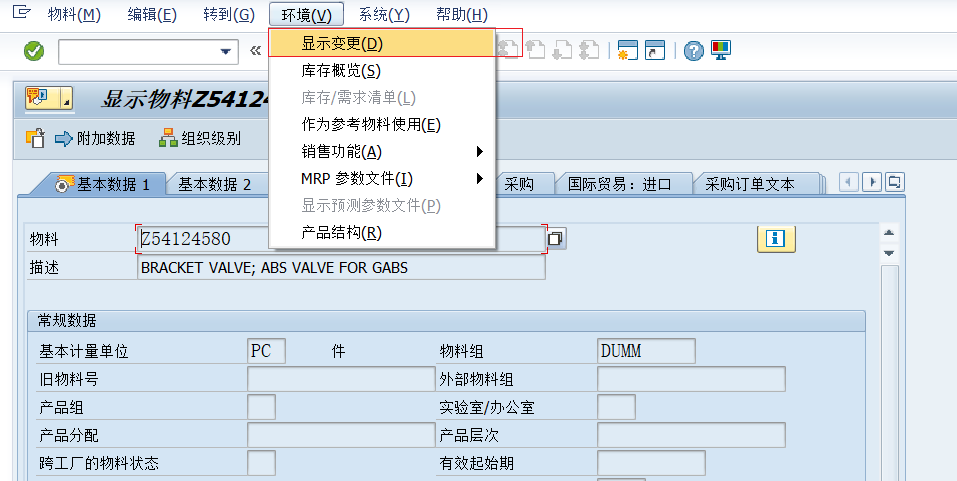Switch to 基本数据 1 tab
Screen dimensions: 957x481
pos(104,184)
